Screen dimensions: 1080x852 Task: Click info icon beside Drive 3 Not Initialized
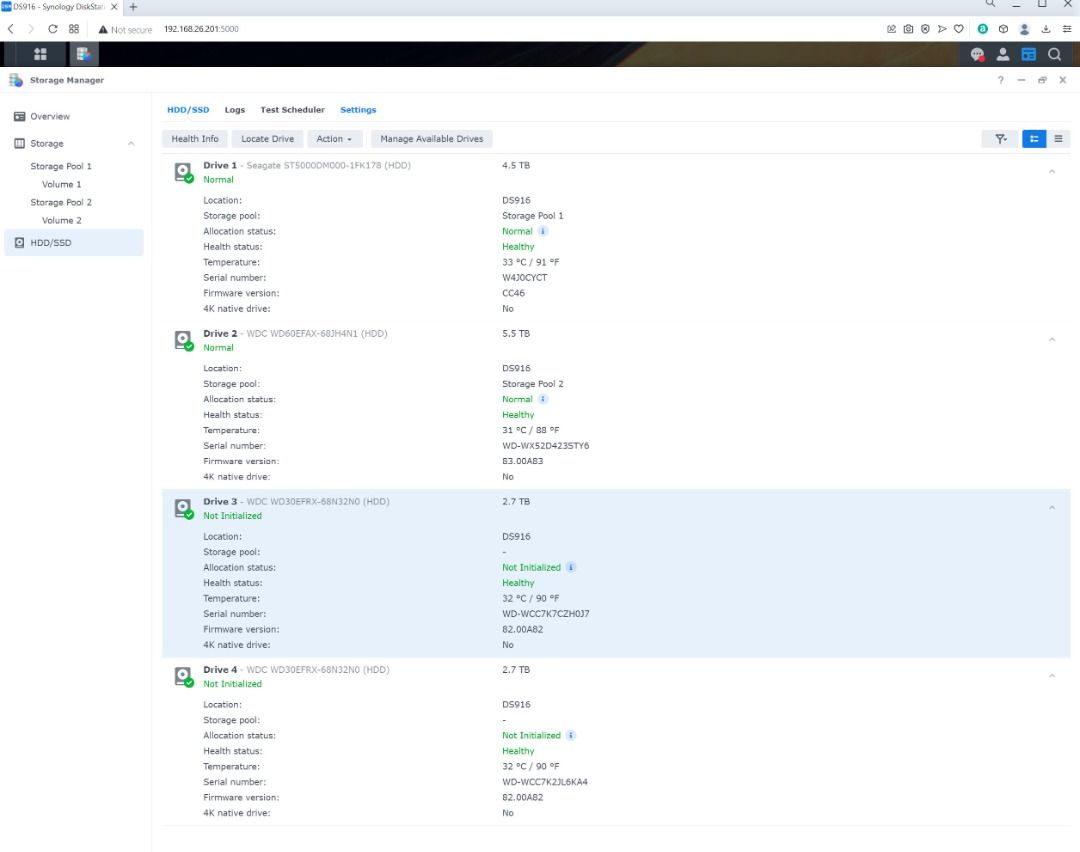pyautogui.click(x=571, y=568)
